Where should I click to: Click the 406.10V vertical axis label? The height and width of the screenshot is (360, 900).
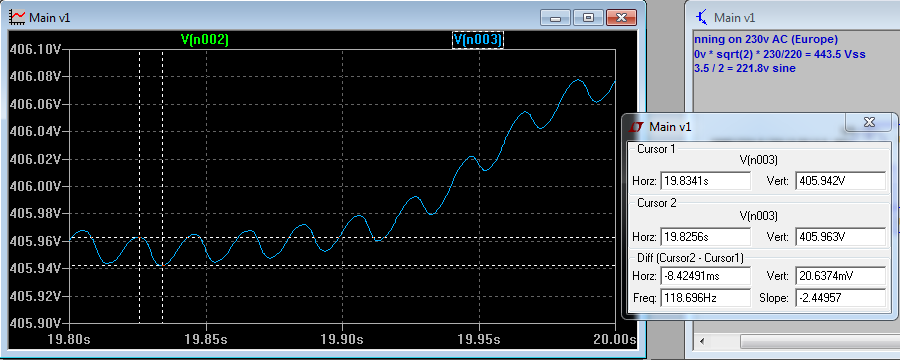(x=36, y=49)
